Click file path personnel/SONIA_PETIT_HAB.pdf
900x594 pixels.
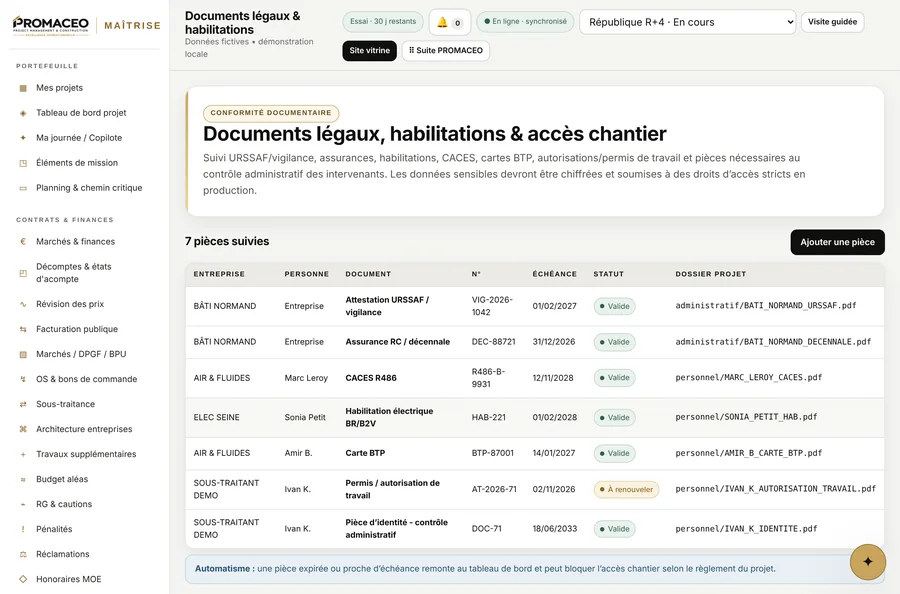(x=746, y=417)
